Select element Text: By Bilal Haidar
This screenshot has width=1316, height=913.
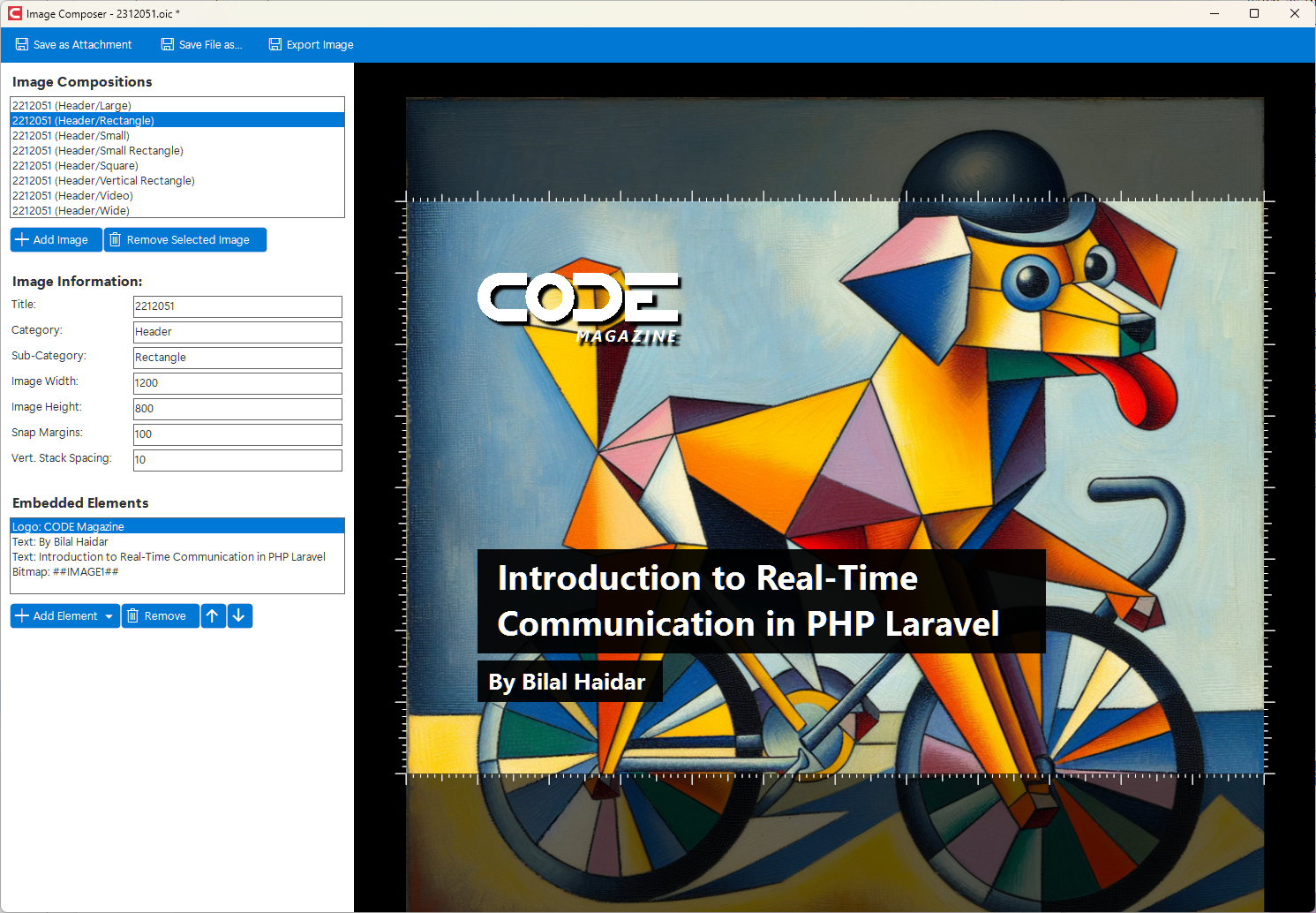(177, 542)
